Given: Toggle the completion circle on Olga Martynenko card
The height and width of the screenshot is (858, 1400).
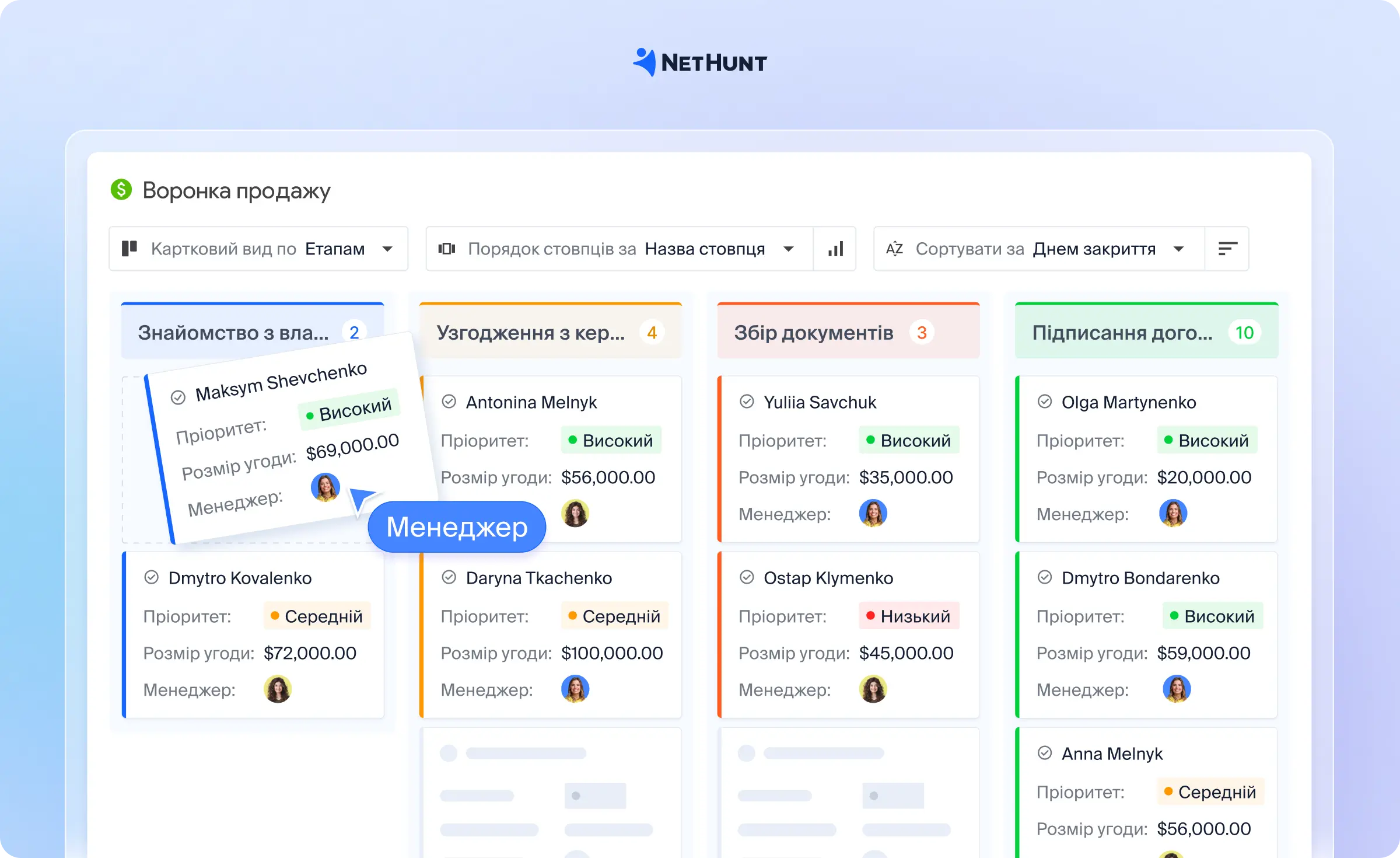Looking at the screenshot, I should click(x=1044, y=402).
